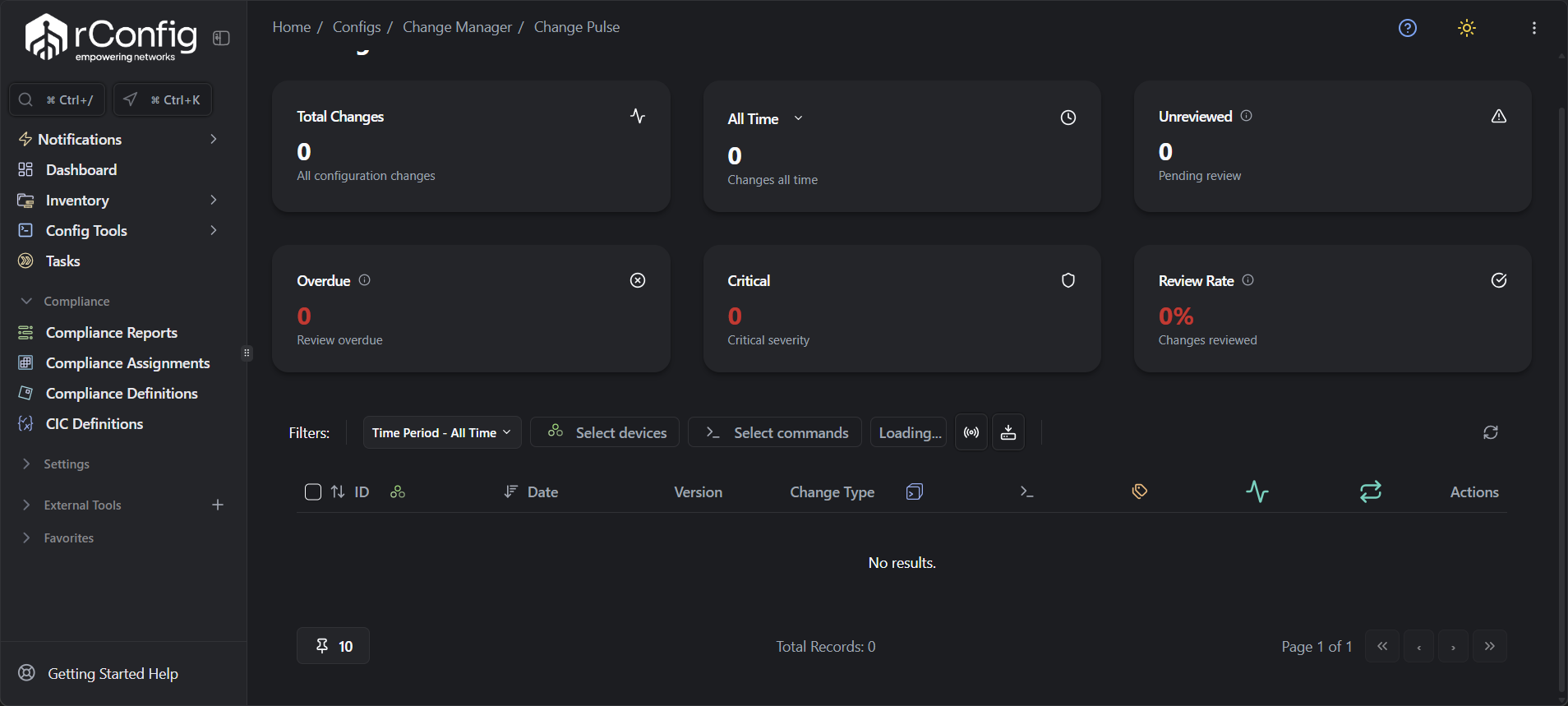Refresh the change table
This screenshot has width=1568, height=706.
[1491, 432]
